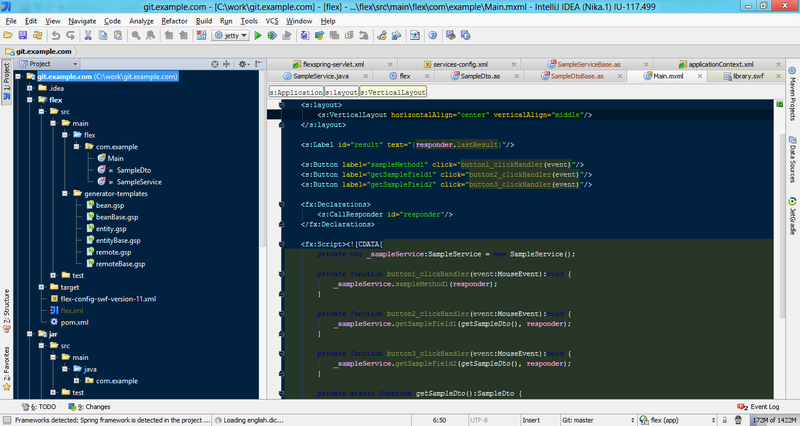Screen dimensions: 800x426
Task: Click the Update Project VCS icon
Action: click(305, 35)
